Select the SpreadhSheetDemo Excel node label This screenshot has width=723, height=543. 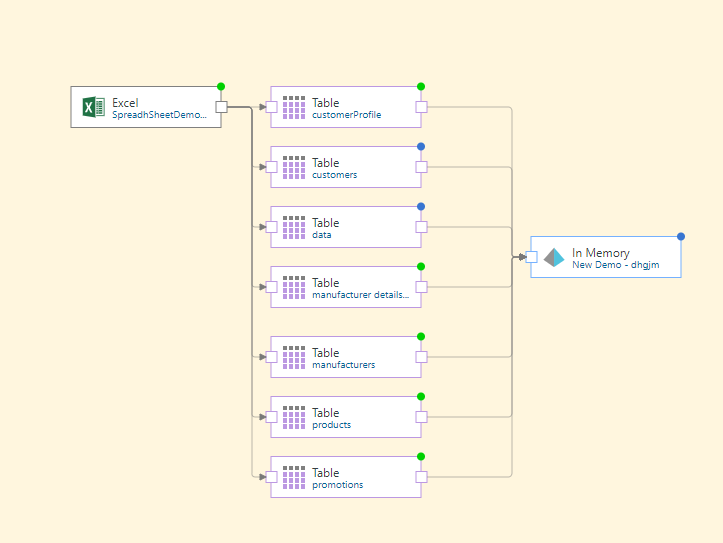tap(160, 115)
